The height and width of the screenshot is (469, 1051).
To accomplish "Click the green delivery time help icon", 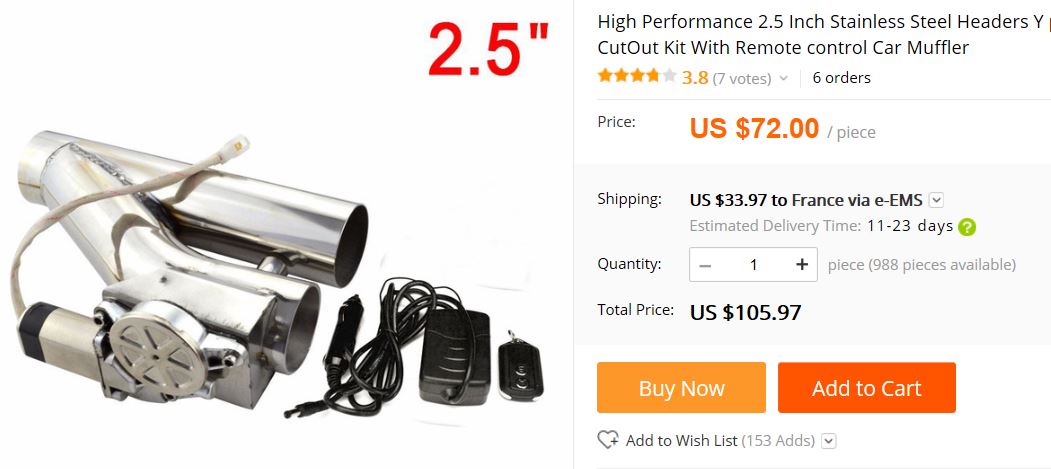I will click(967, 226).
